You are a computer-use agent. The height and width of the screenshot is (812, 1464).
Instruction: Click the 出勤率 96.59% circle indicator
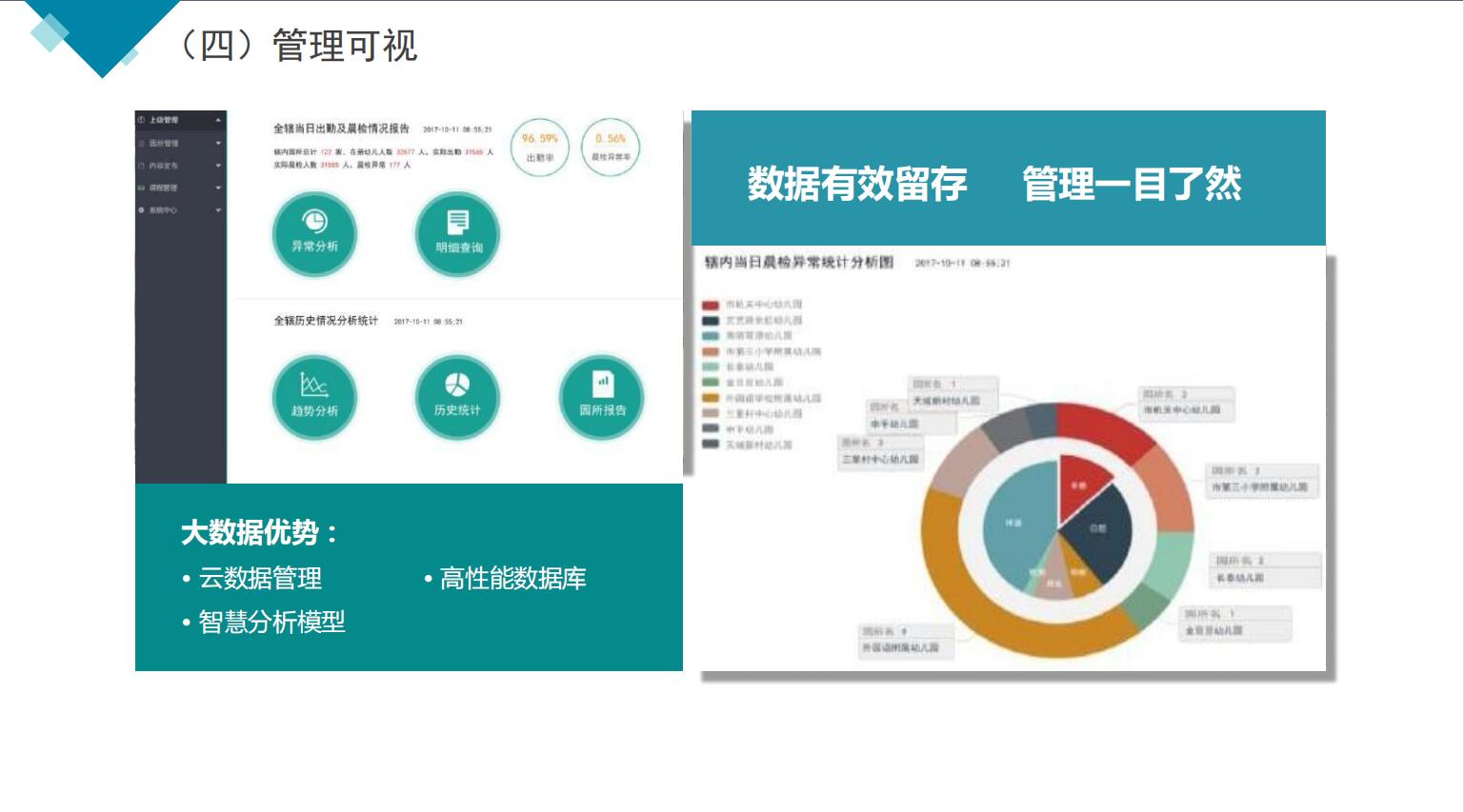[x=540, y=148]
